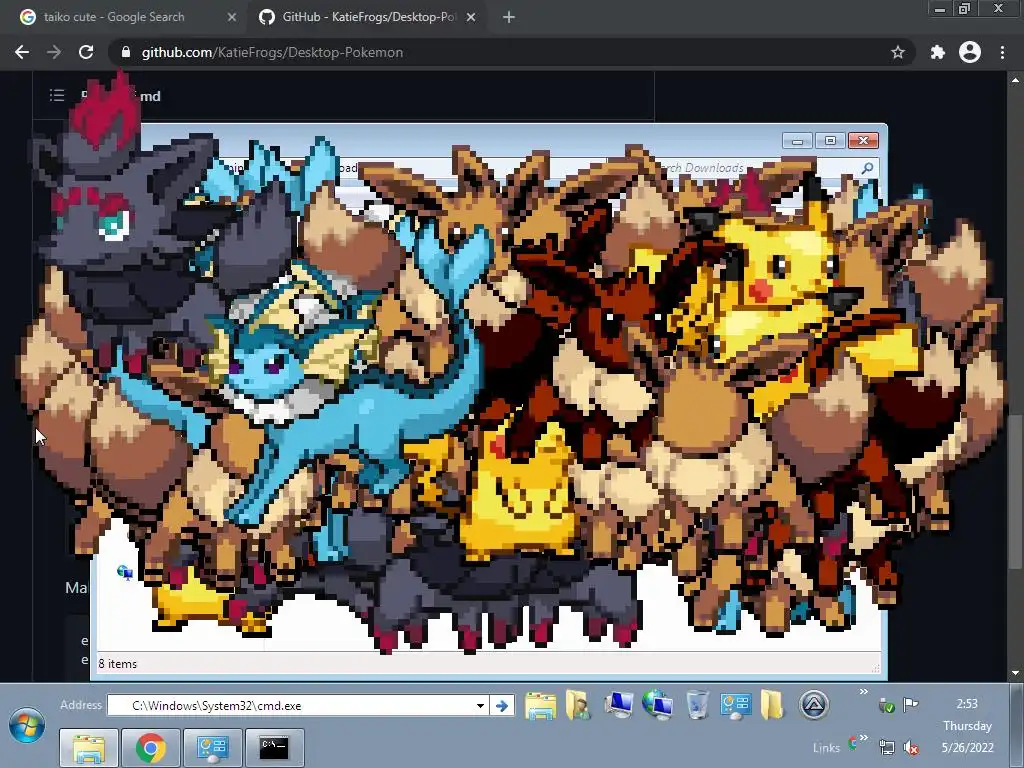
Task: Maximize the Downloads explorer window
Action: coord(830,140)
